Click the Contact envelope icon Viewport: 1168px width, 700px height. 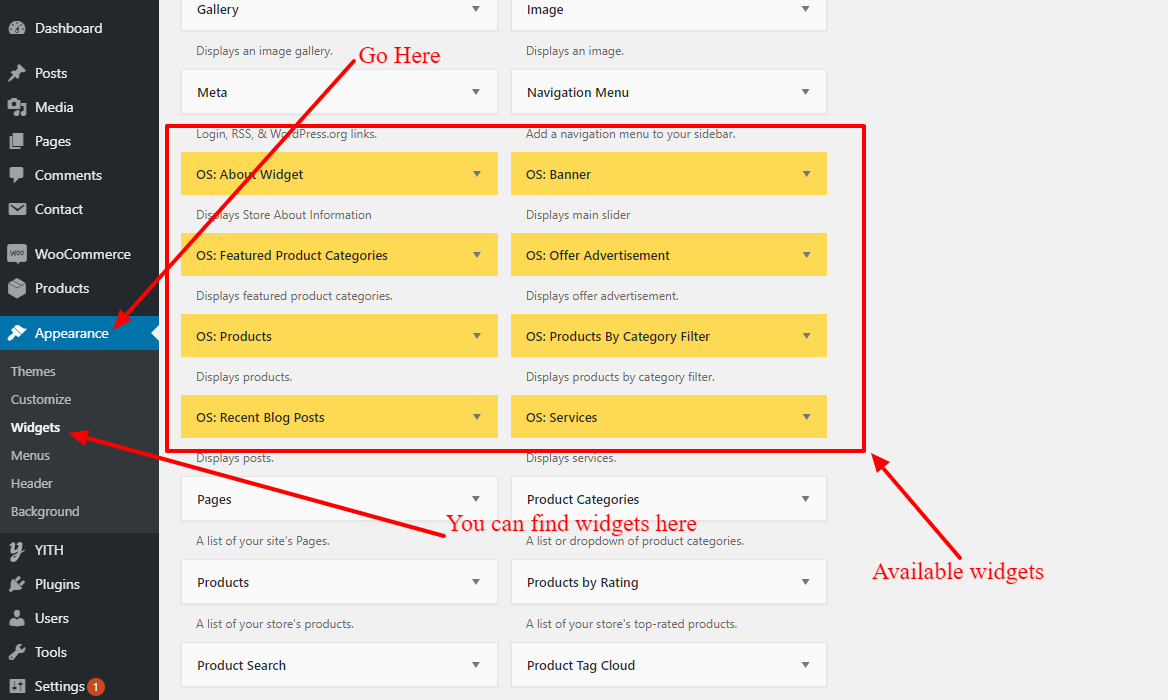click(x=17, y=209)
